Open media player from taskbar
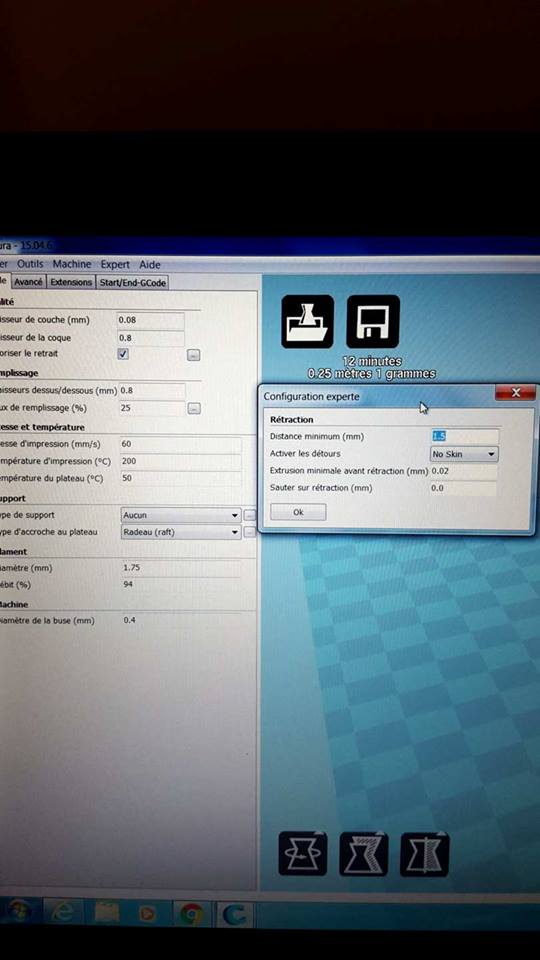This screenshot has height=960, width=540. (147, 915)
